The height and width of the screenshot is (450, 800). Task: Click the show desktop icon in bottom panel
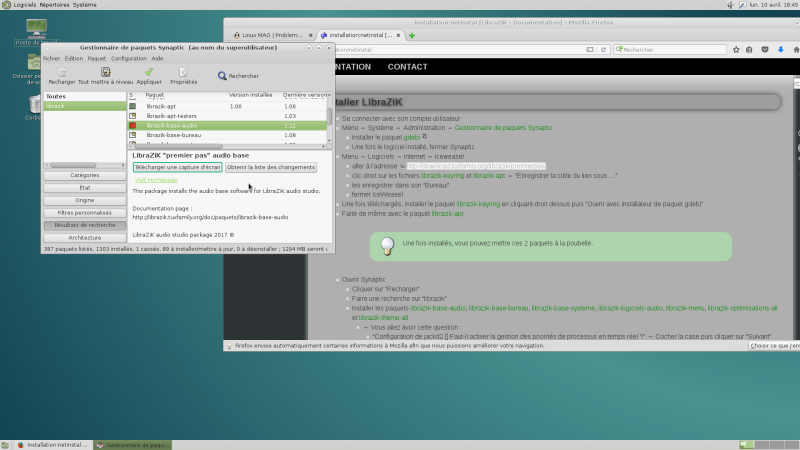point(5,445)
